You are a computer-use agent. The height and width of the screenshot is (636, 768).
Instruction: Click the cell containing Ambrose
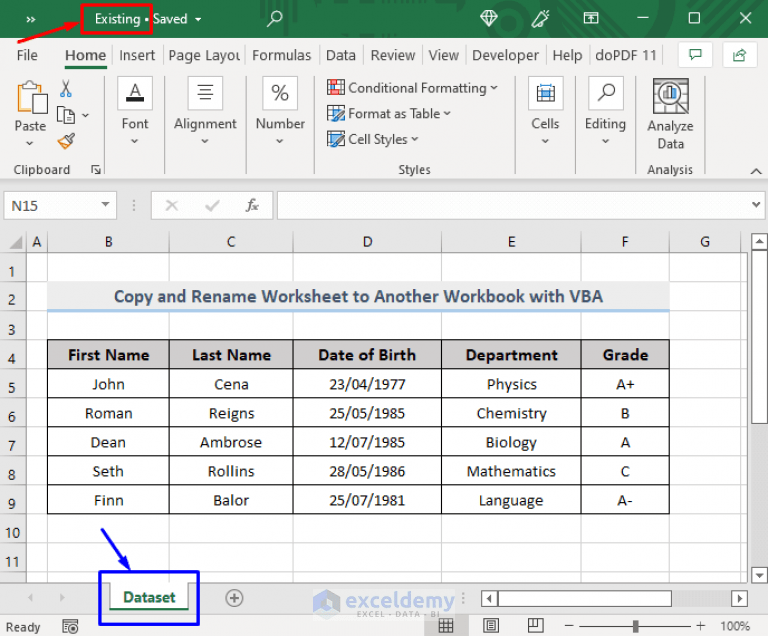coord(231,442)
